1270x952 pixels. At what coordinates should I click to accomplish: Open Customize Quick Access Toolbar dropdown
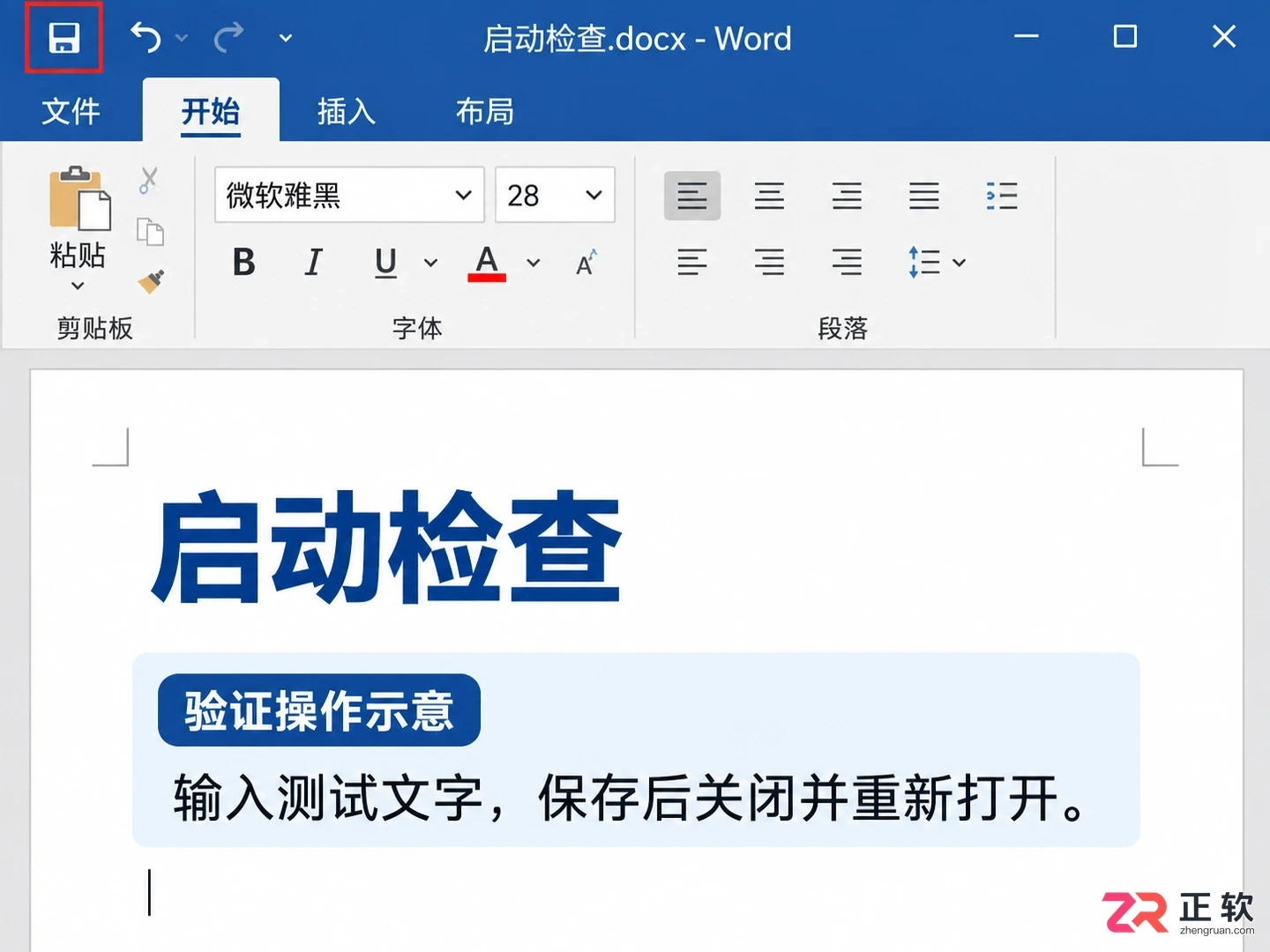[285, 38]
